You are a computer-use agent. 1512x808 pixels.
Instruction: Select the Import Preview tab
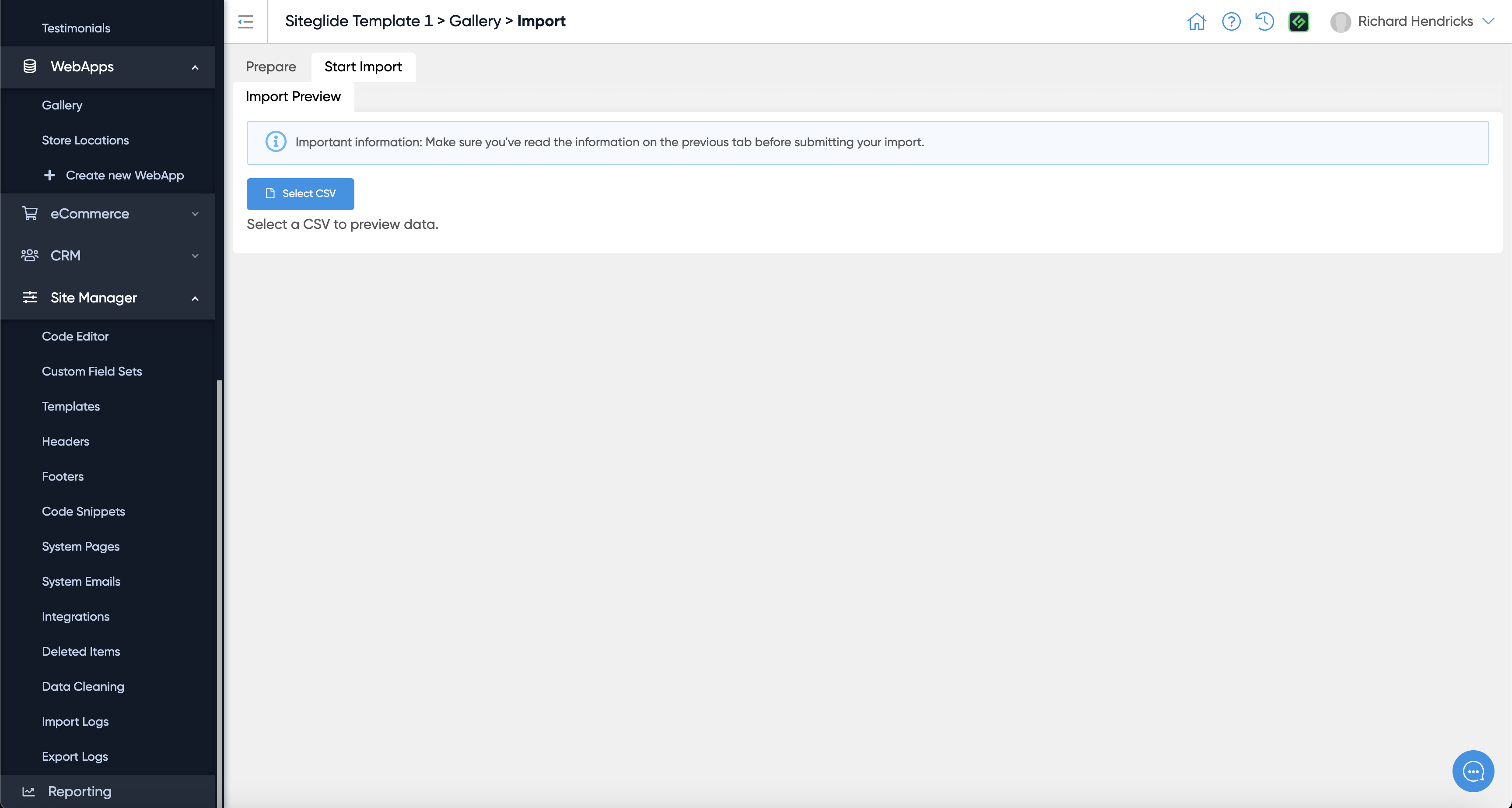293,97
